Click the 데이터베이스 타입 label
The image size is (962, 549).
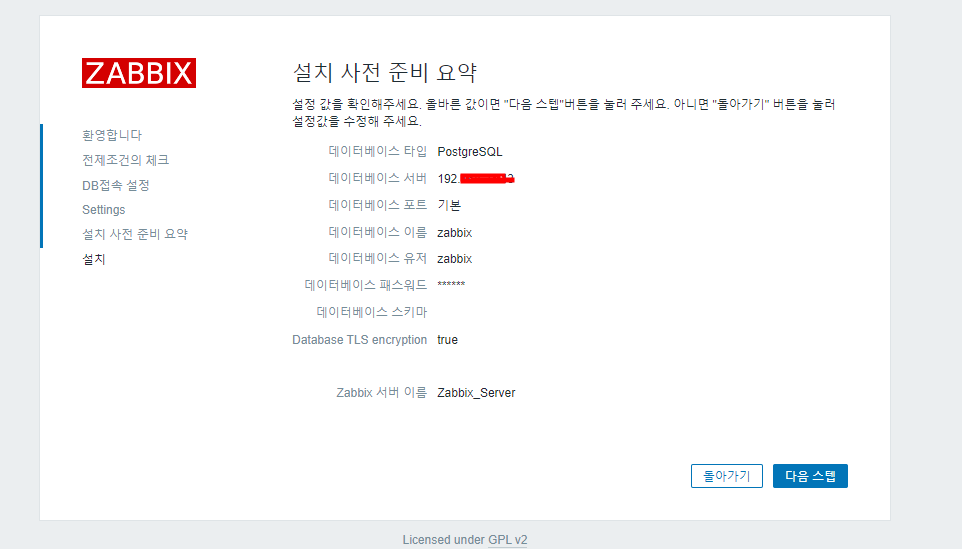tap(377, 151)
